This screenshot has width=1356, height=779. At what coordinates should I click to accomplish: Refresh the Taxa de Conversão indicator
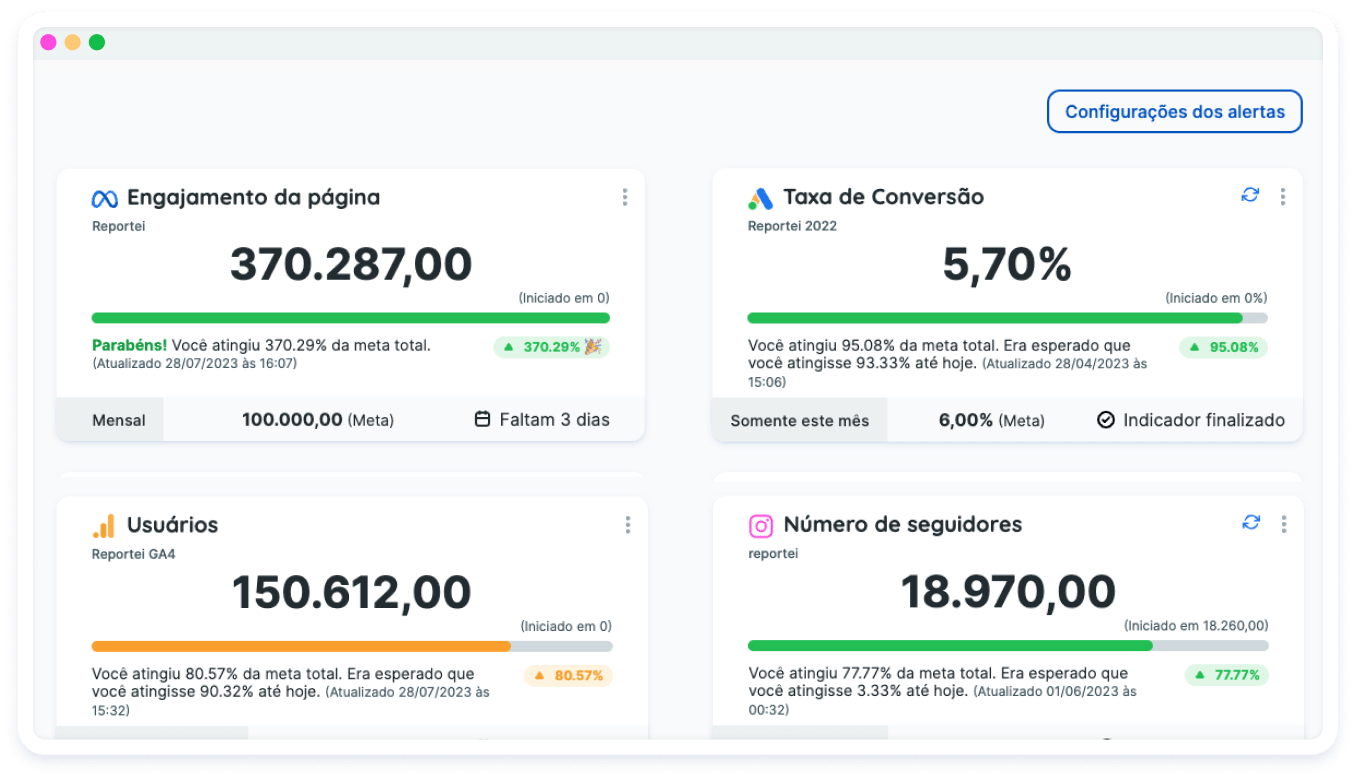coord(1250,195)
